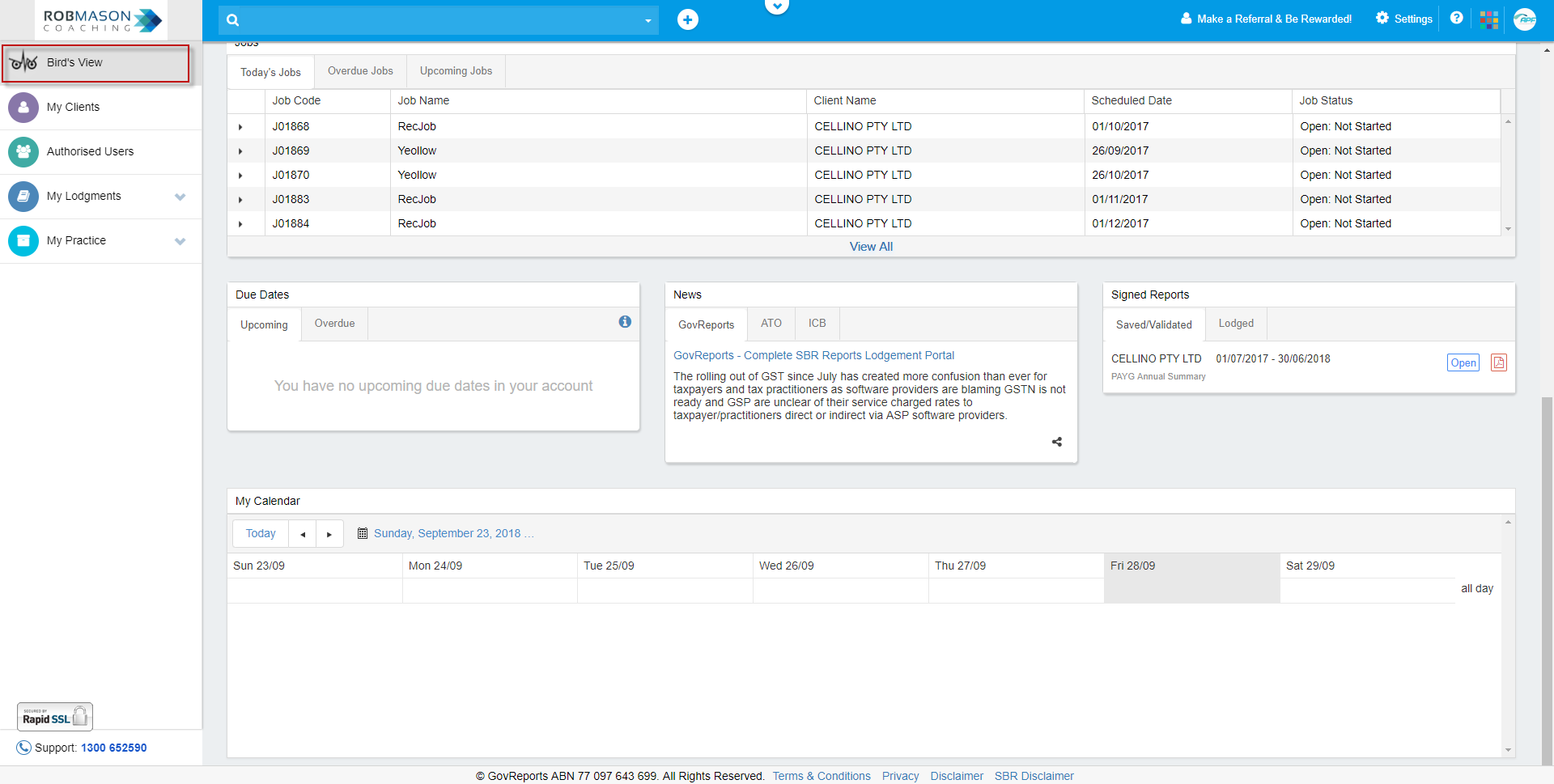Click Rapid SSL badge

point(55,717)
